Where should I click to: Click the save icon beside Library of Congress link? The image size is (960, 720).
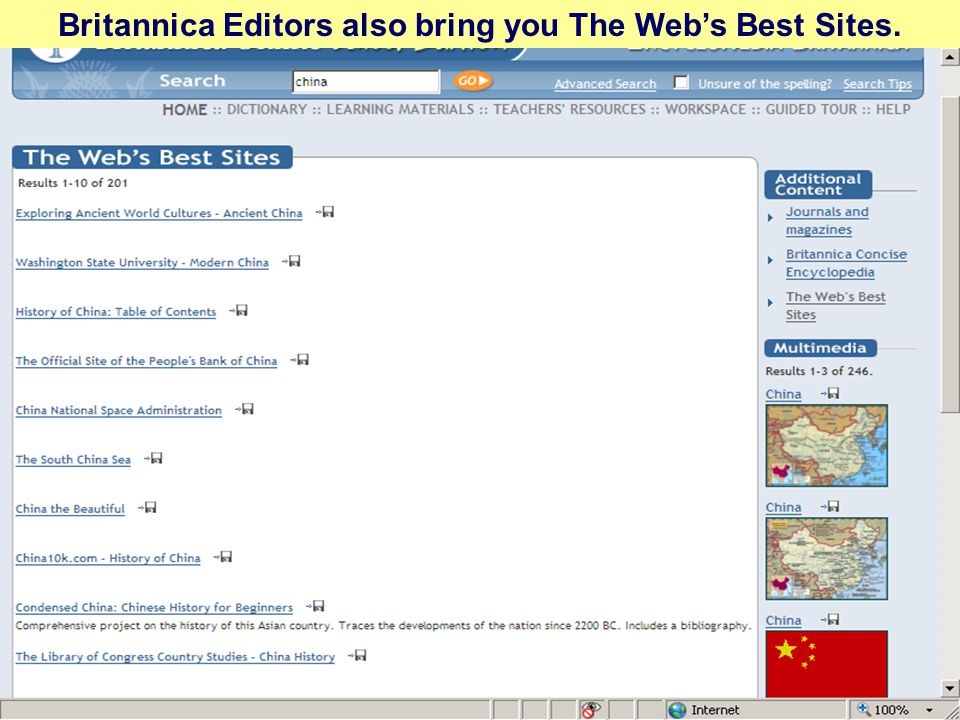(358, 655)
